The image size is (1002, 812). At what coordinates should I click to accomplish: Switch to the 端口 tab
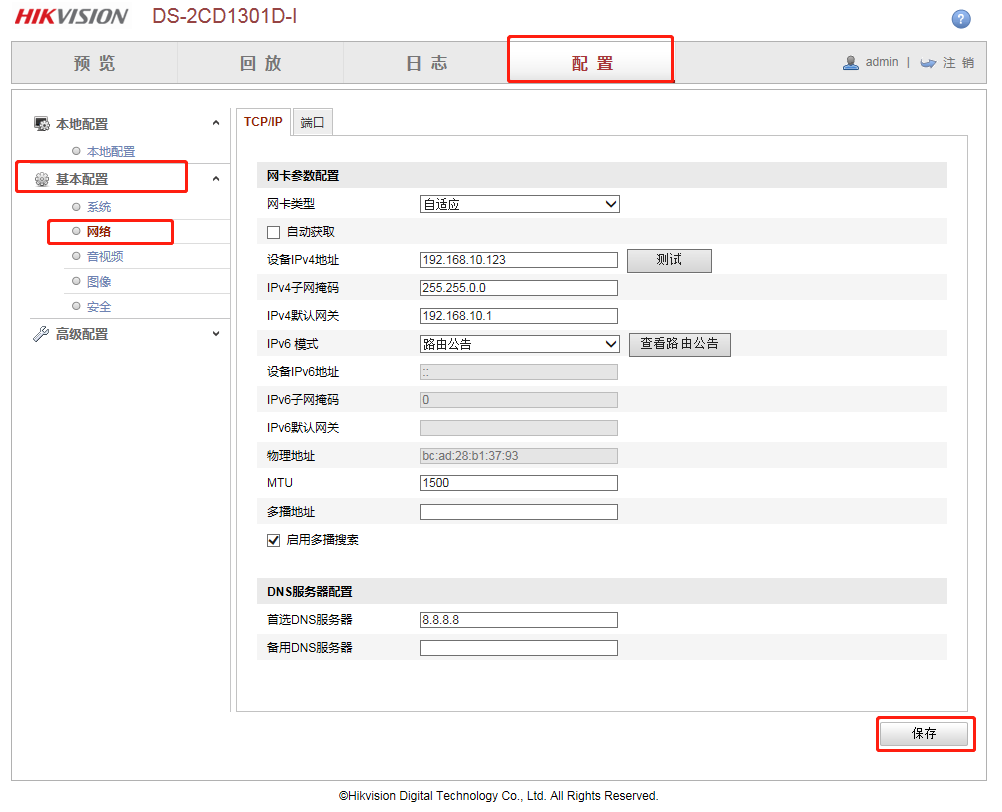tap(313, 122)
